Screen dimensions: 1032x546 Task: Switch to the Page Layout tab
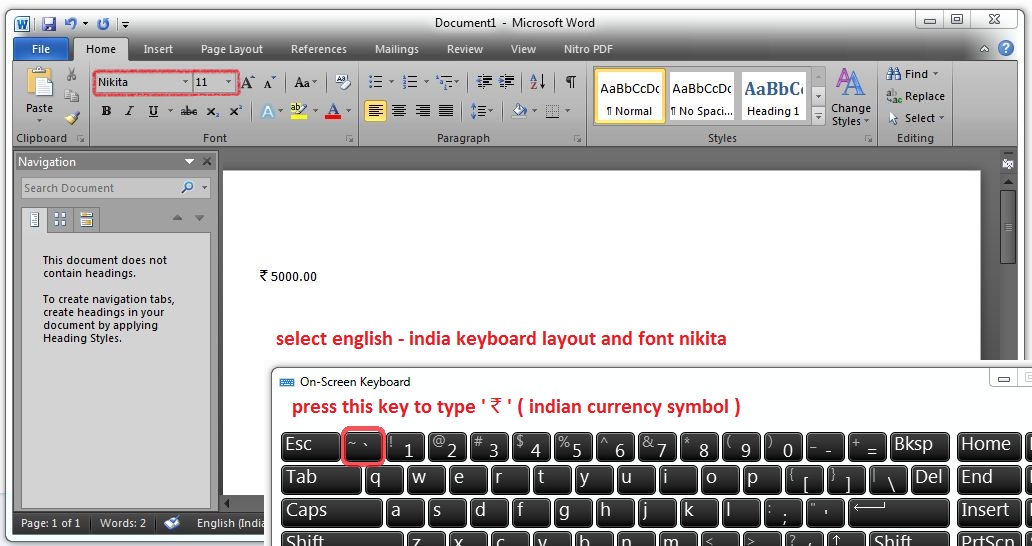[x=231, y=49]
